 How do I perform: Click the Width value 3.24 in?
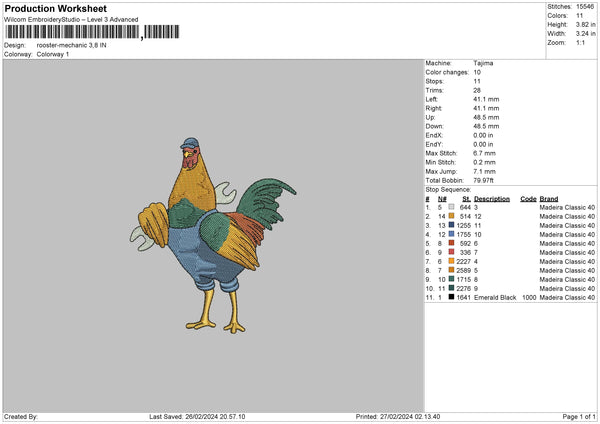[585, 34]
